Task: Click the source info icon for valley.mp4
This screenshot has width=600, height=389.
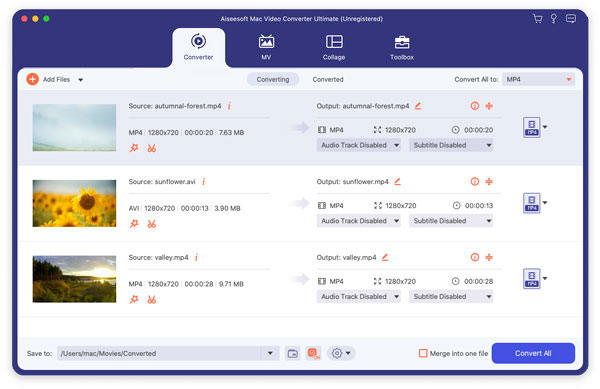Action: pyautogui.click(x=196, y=257)
